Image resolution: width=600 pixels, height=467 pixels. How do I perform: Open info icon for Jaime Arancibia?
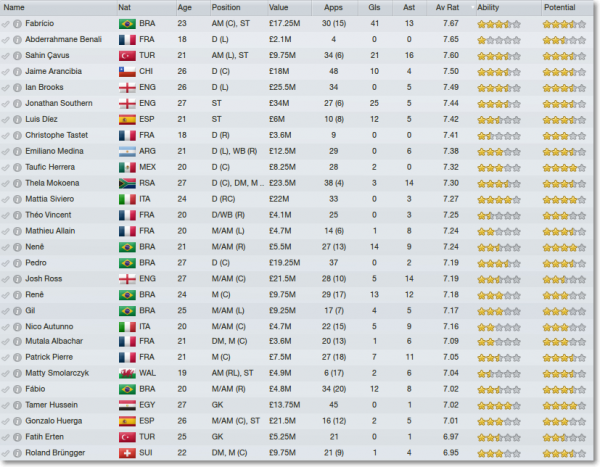(17, 72)
